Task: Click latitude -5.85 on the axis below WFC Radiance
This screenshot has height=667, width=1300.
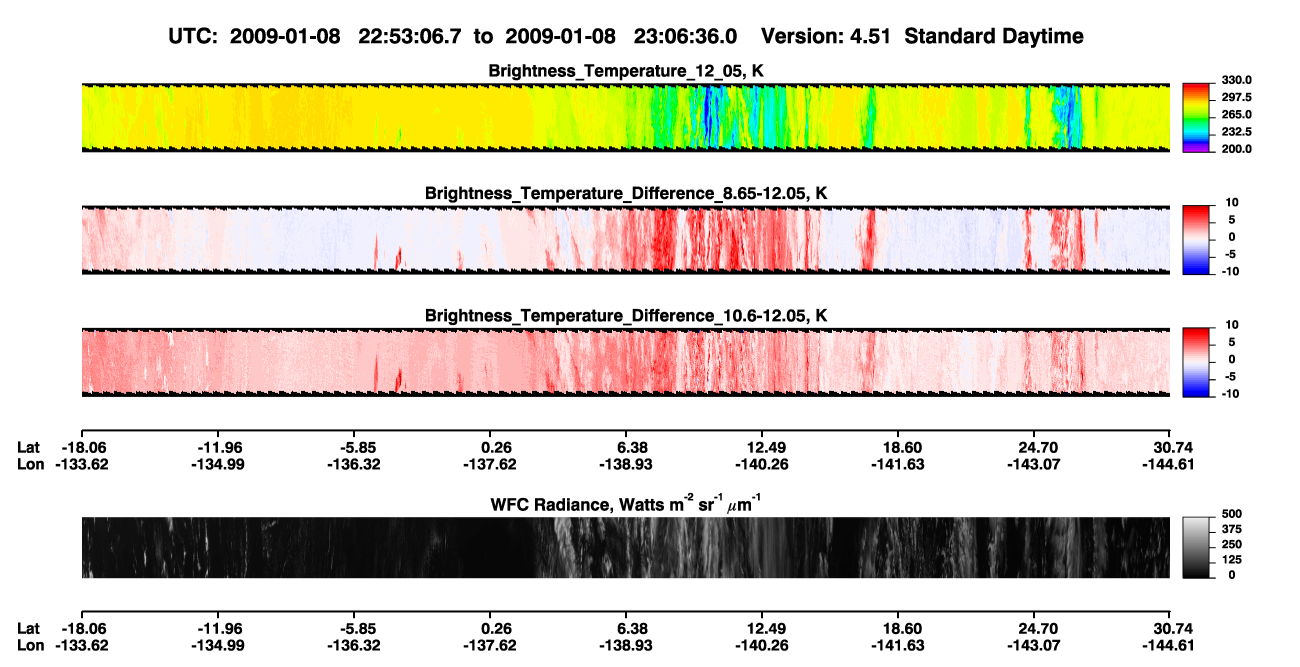Action: [x=356, y=629]
